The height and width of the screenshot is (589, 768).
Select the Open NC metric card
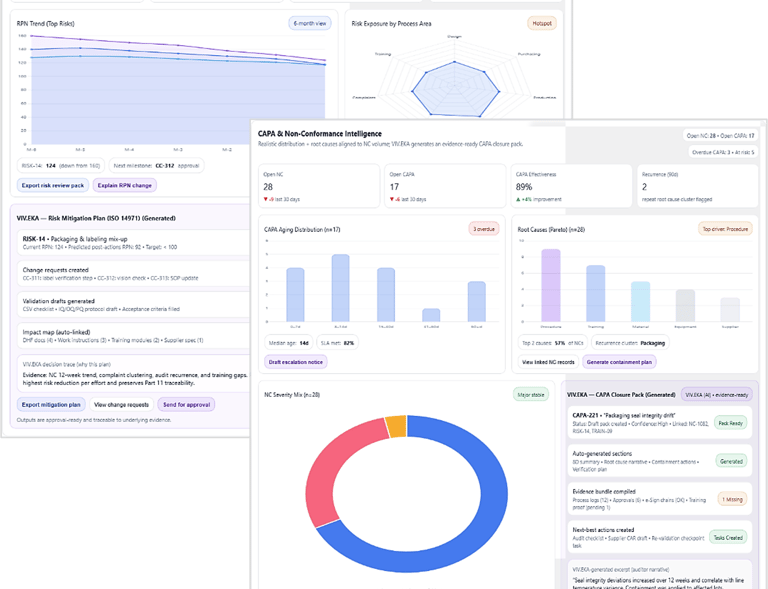pyautogui.click(x=319, y=186)
